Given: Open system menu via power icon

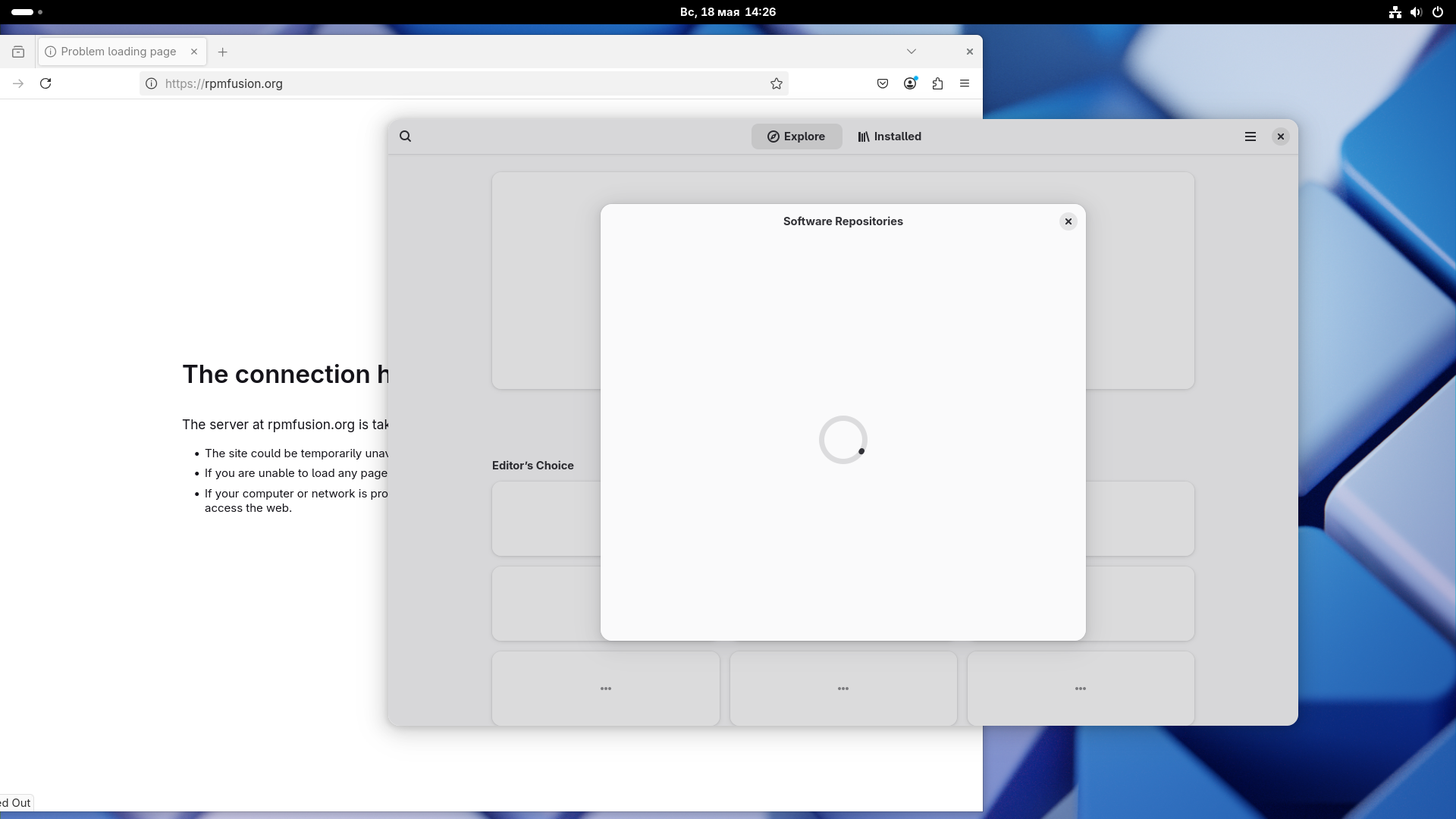Looking at the screenshot, I should (1437, 12).
